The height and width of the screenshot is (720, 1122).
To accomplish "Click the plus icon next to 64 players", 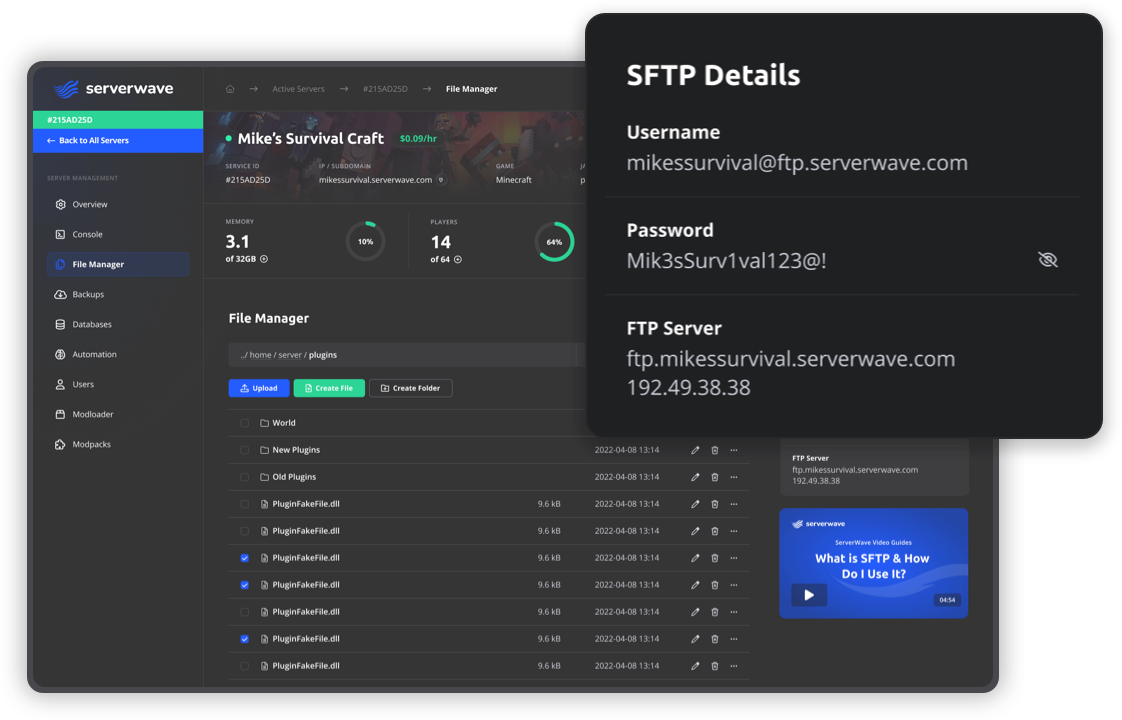I will click(x=458, y=259).
